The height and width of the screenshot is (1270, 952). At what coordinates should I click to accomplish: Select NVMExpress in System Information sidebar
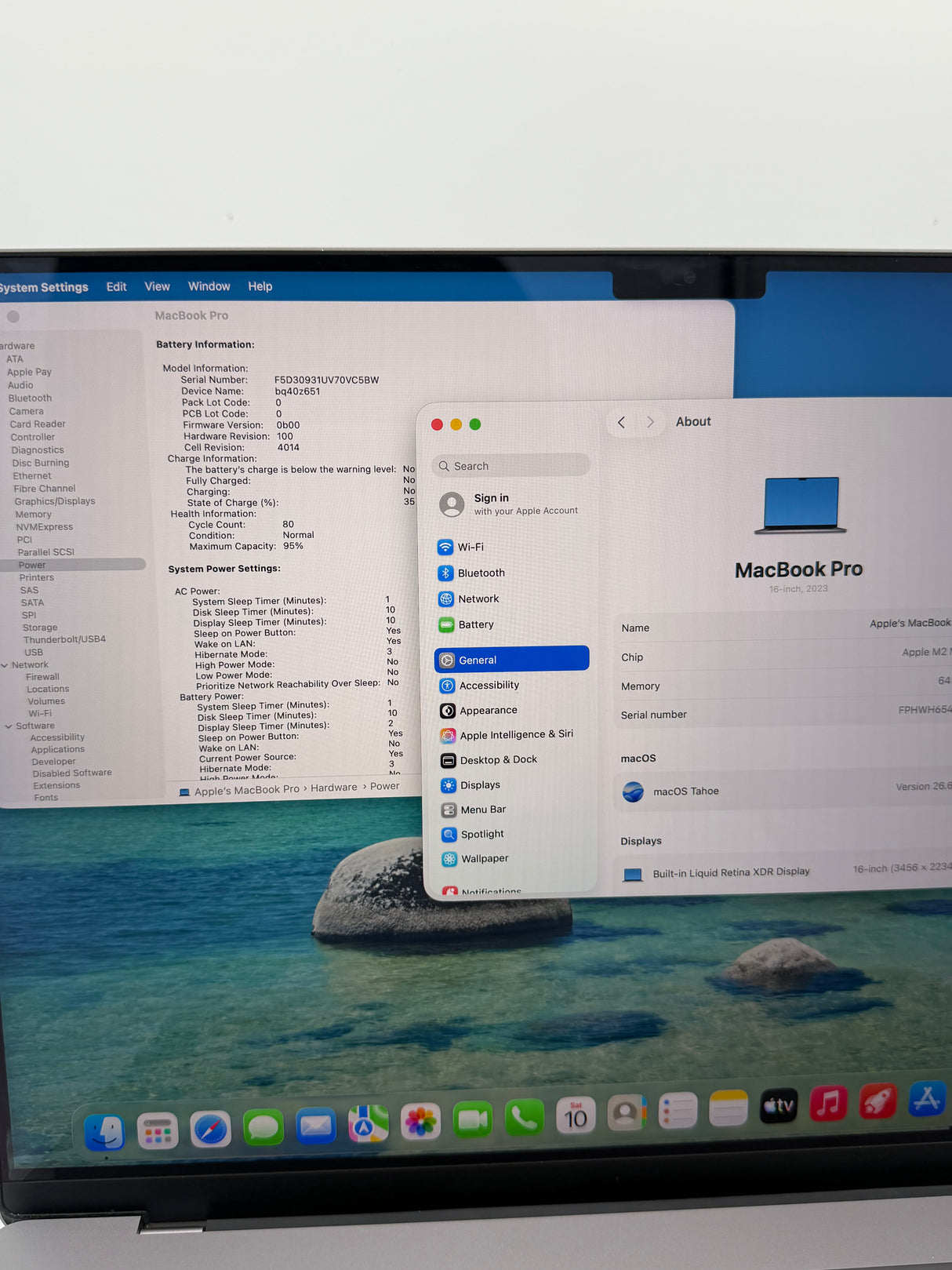tap(44, 527)
